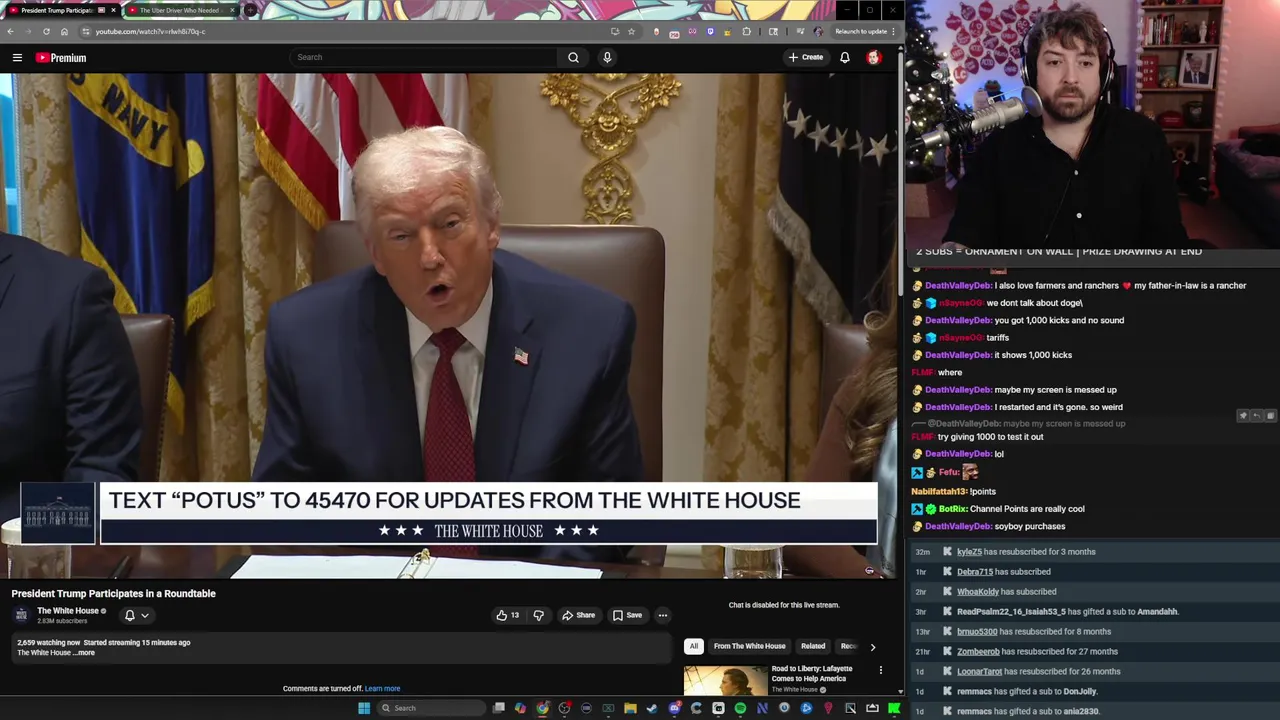
Task: Reload the current page
Action: click(x=46, y=31)
